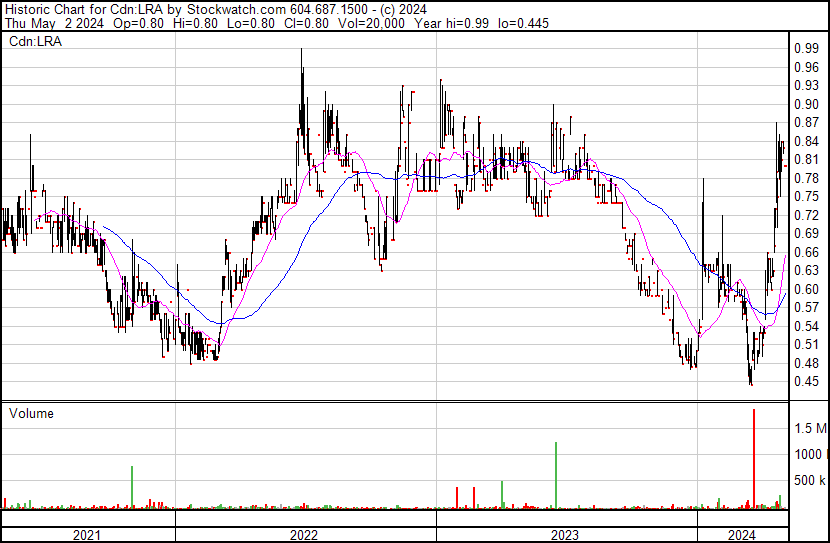This screenshot has height=543, width=830.
Task: Select the 2024 year marker
Action: [x=741, y=535]
